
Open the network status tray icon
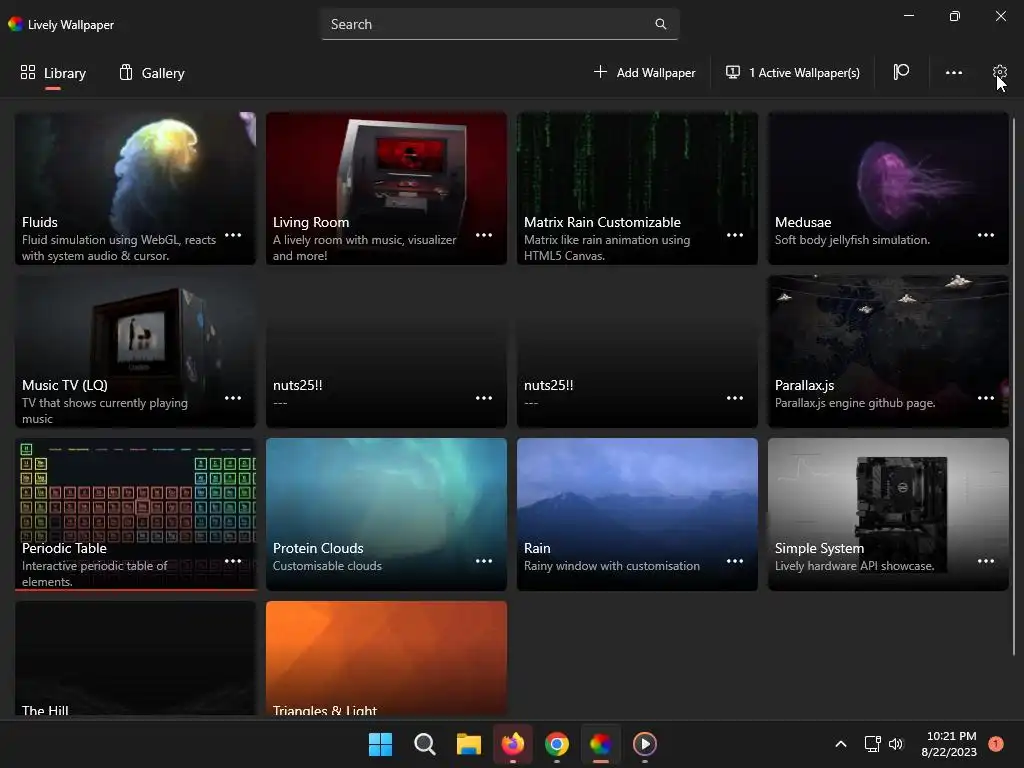click(872, 744)
